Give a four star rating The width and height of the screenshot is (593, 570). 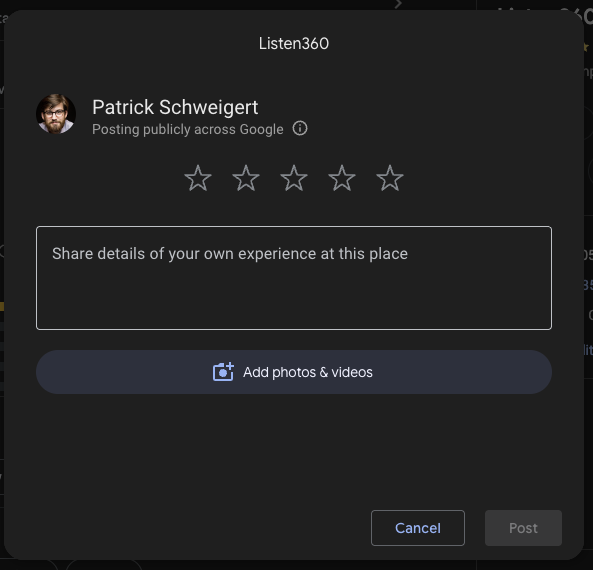[342, 178]
